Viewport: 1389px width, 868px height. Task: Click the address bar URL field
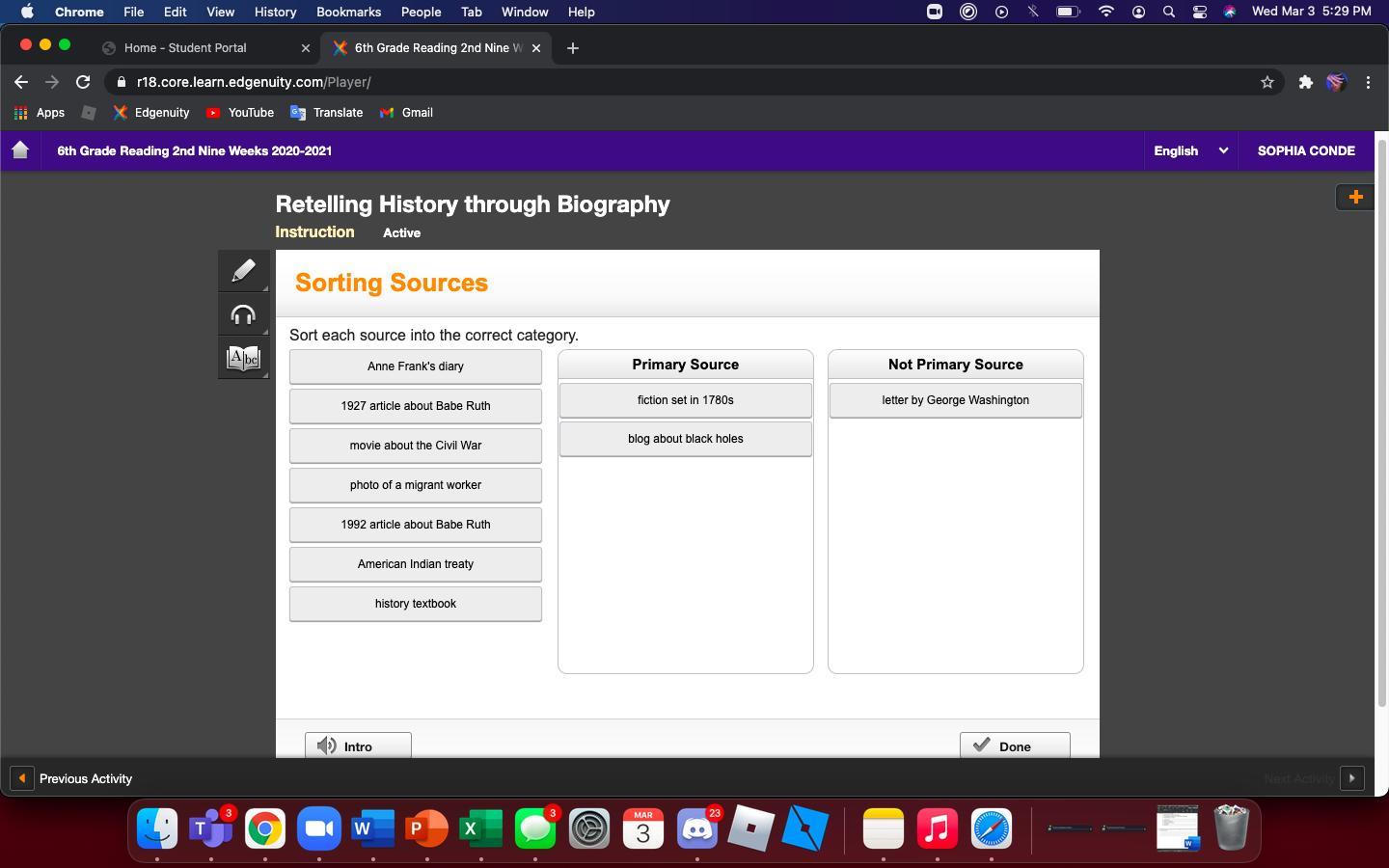(x=675, y=82)
